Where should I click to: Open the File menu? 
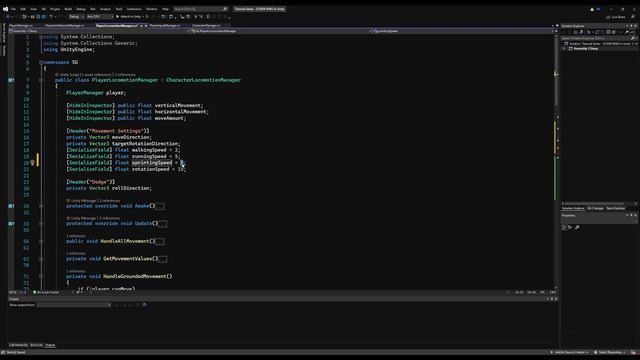(13, 9)
